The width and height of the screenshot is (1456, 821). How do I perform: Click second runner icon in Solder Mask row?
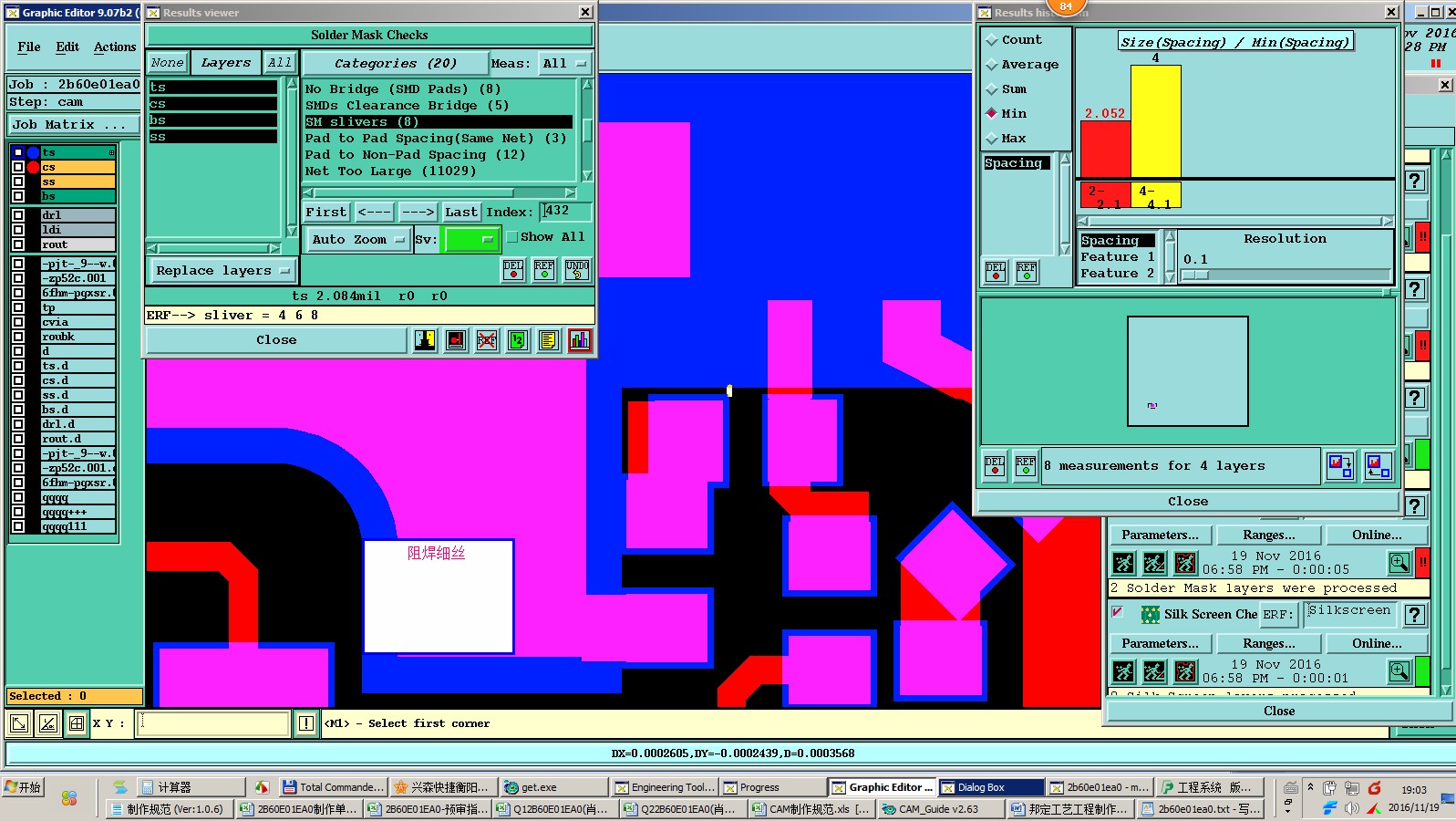click(1154, 563)
